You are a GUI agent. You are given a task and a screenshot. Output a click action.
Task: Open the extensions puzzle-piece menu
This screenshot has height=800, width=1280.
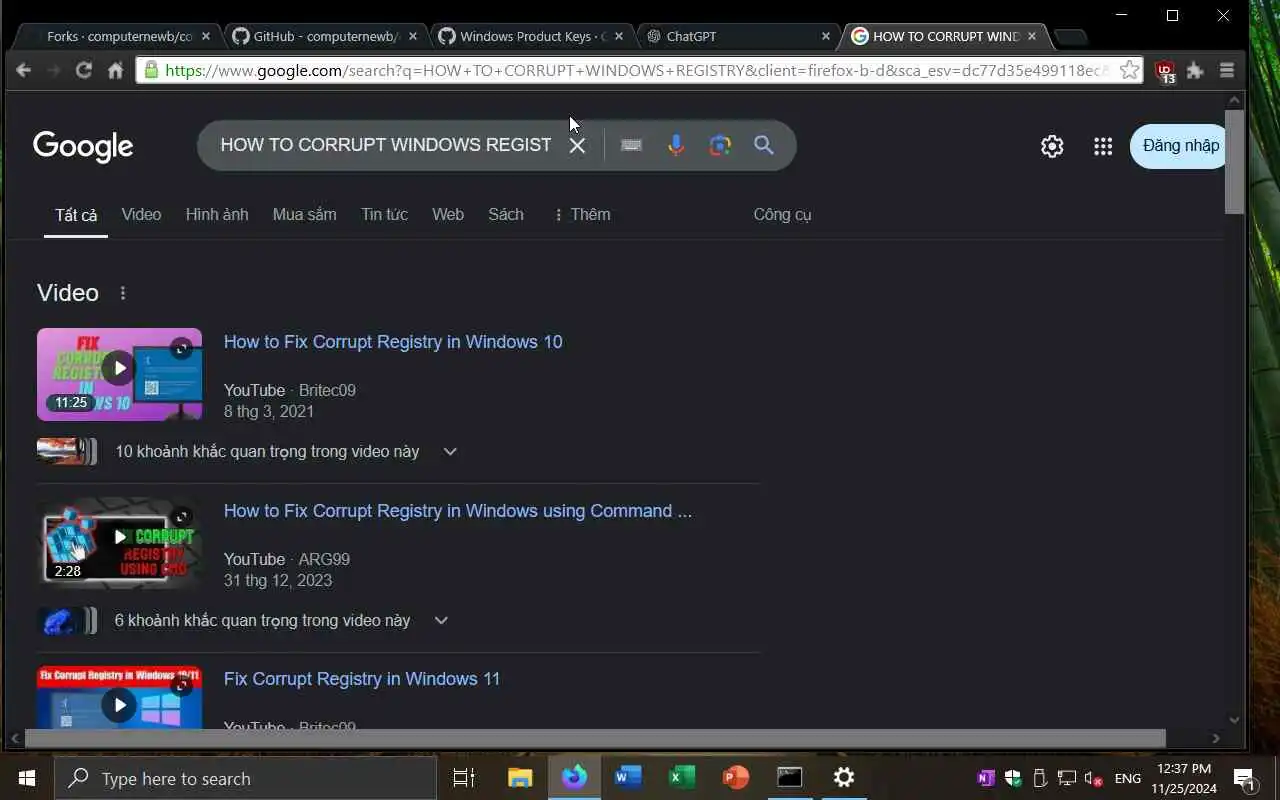[1195, 70]
